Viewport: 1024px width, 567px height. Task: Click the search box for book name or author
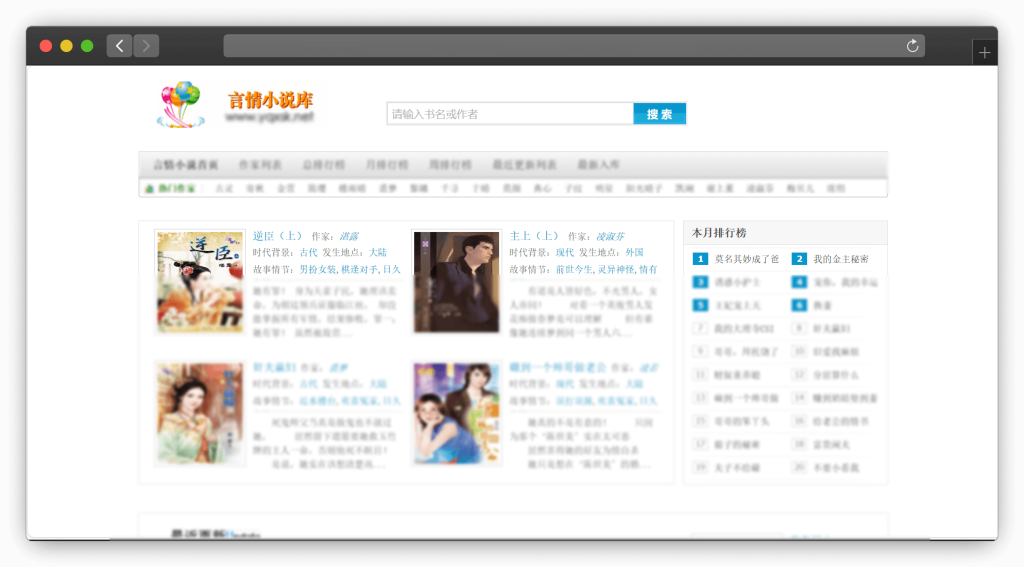(510, 114)
